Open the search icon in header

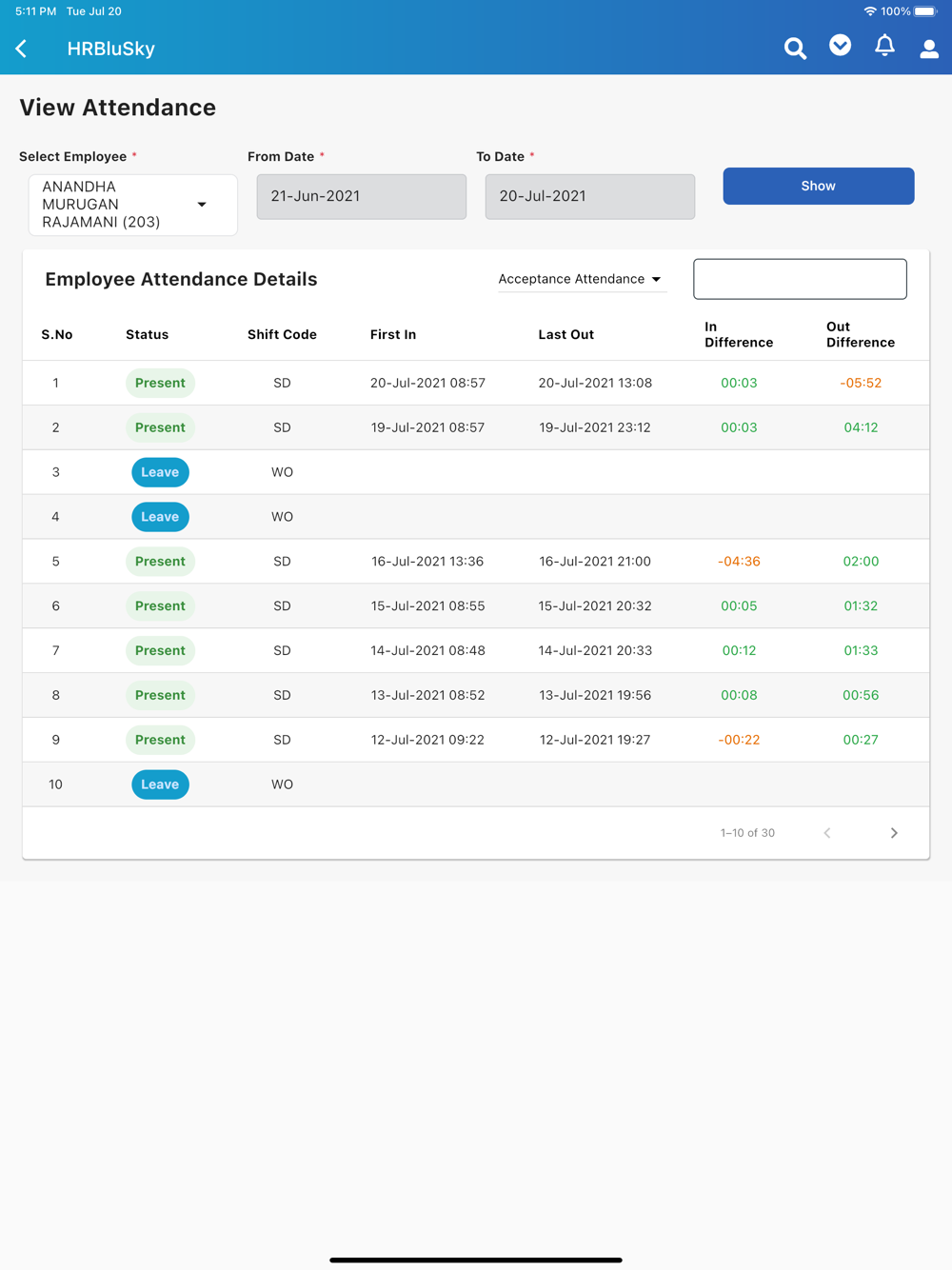coord(795,49)
